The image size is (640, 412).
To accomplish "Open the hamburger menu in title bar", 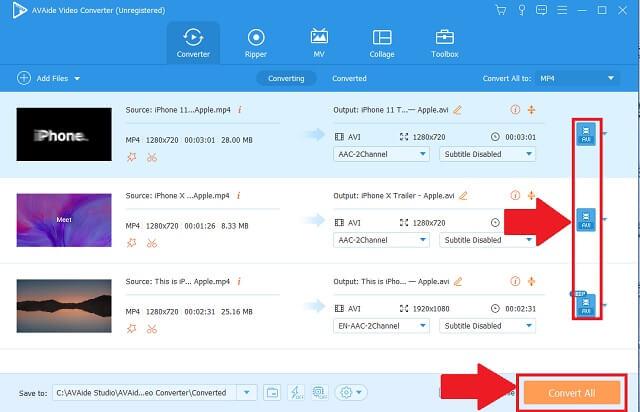I will point(562,10).
